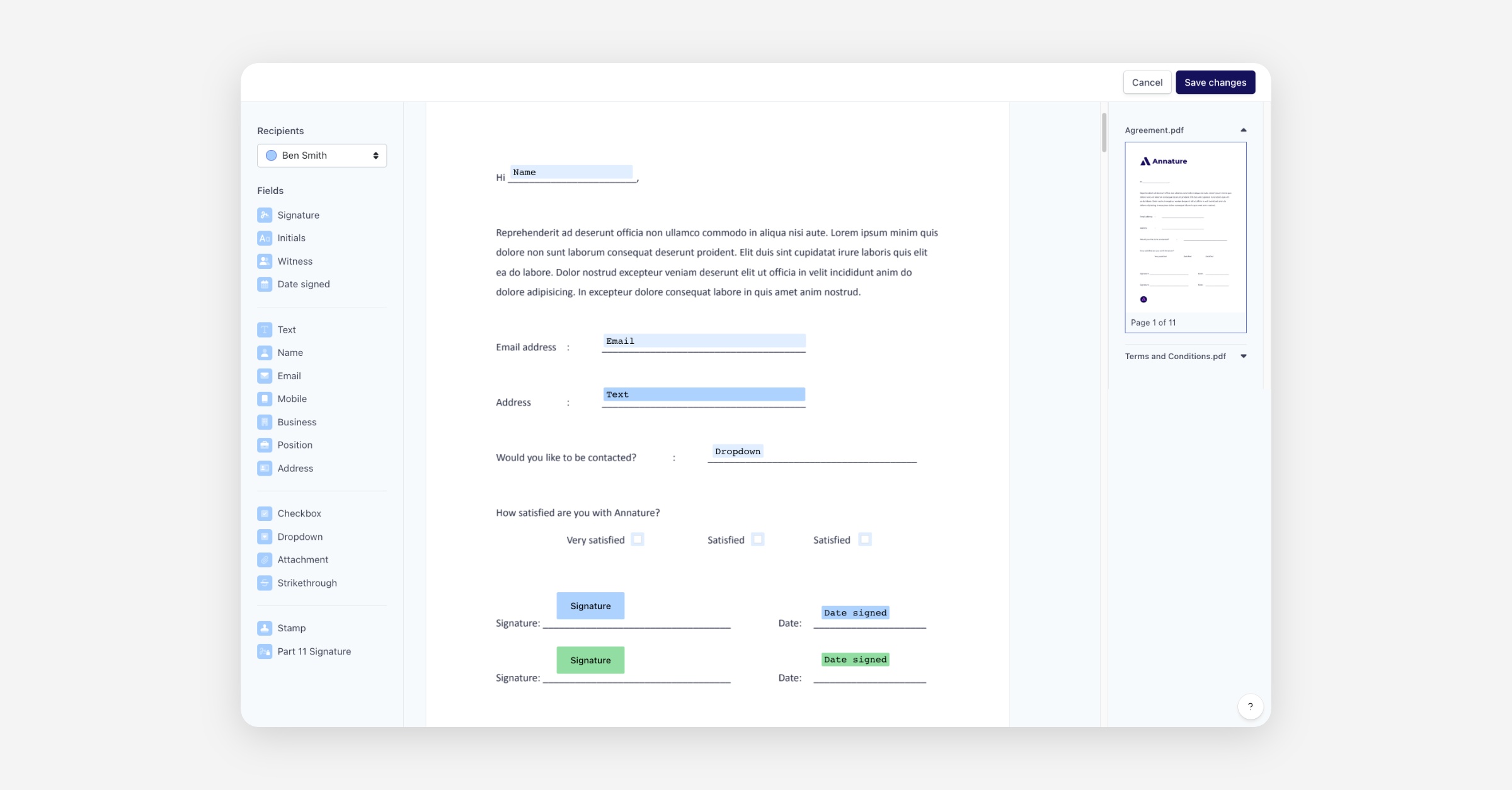The height and width of the screenshot is (790, 1512).
Task: Tick the Very satisfied checkbox
Action: click(x=638, y=539)
